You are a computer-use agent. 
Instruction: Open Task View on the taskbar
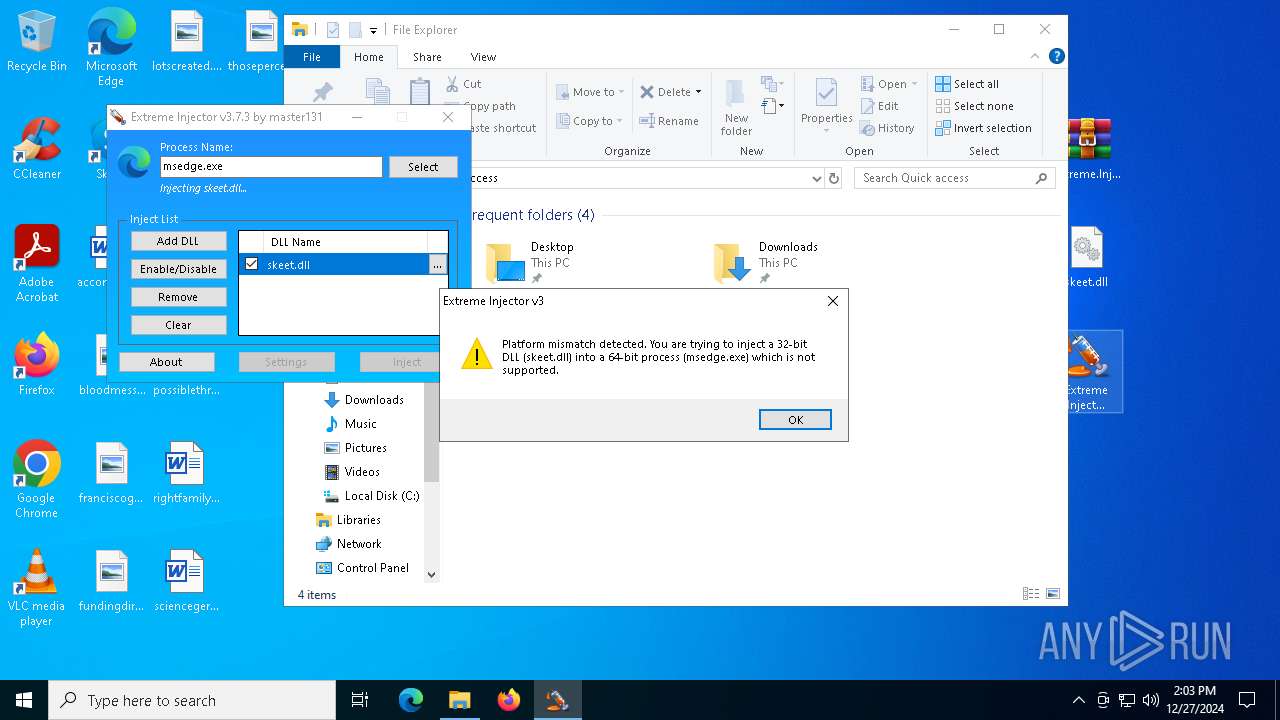click(x=360, y=700)
